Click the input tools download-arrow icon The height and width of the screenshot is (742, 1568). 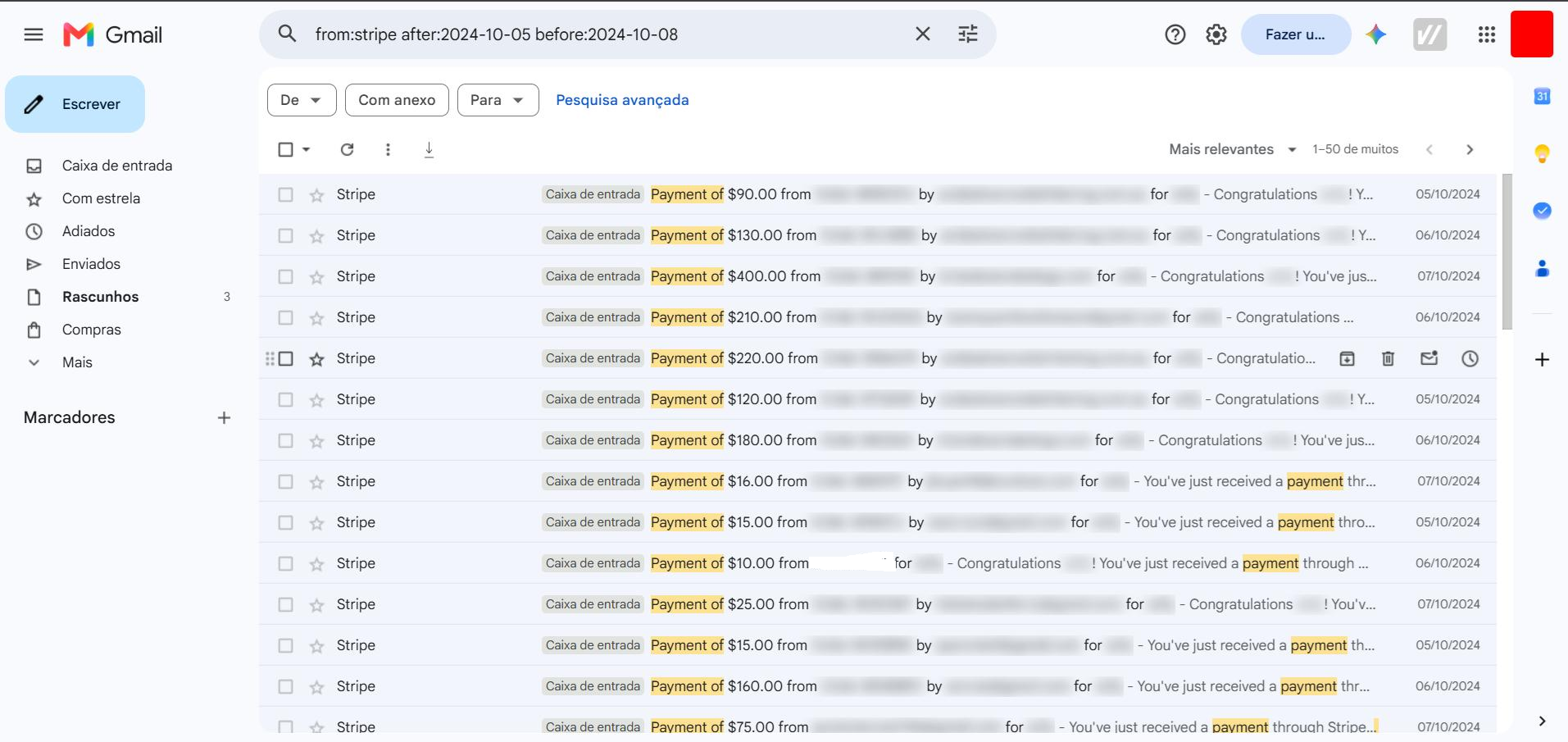click(429, 149)
